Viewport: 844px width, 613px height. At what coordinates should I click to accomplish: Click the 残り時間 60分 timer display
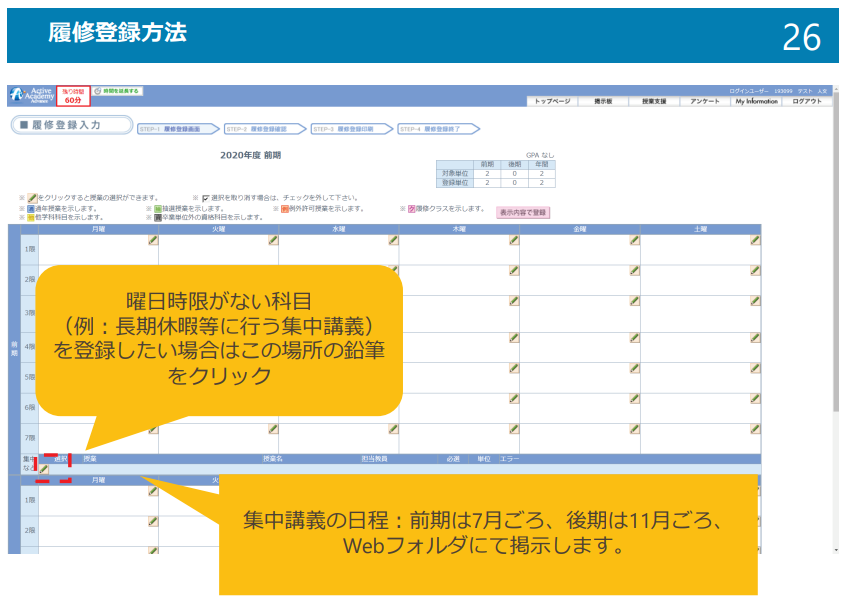(x=72, y=94)
